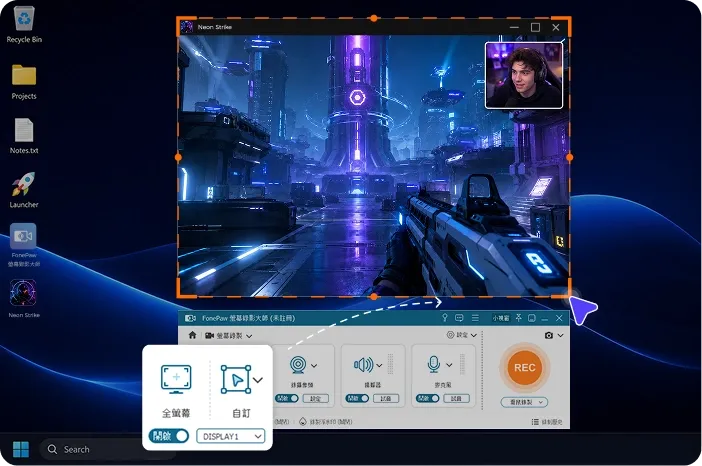This screenshot has height=466, width=702.
Task: Click the speaker sound test button
Action: click(386, 398)
